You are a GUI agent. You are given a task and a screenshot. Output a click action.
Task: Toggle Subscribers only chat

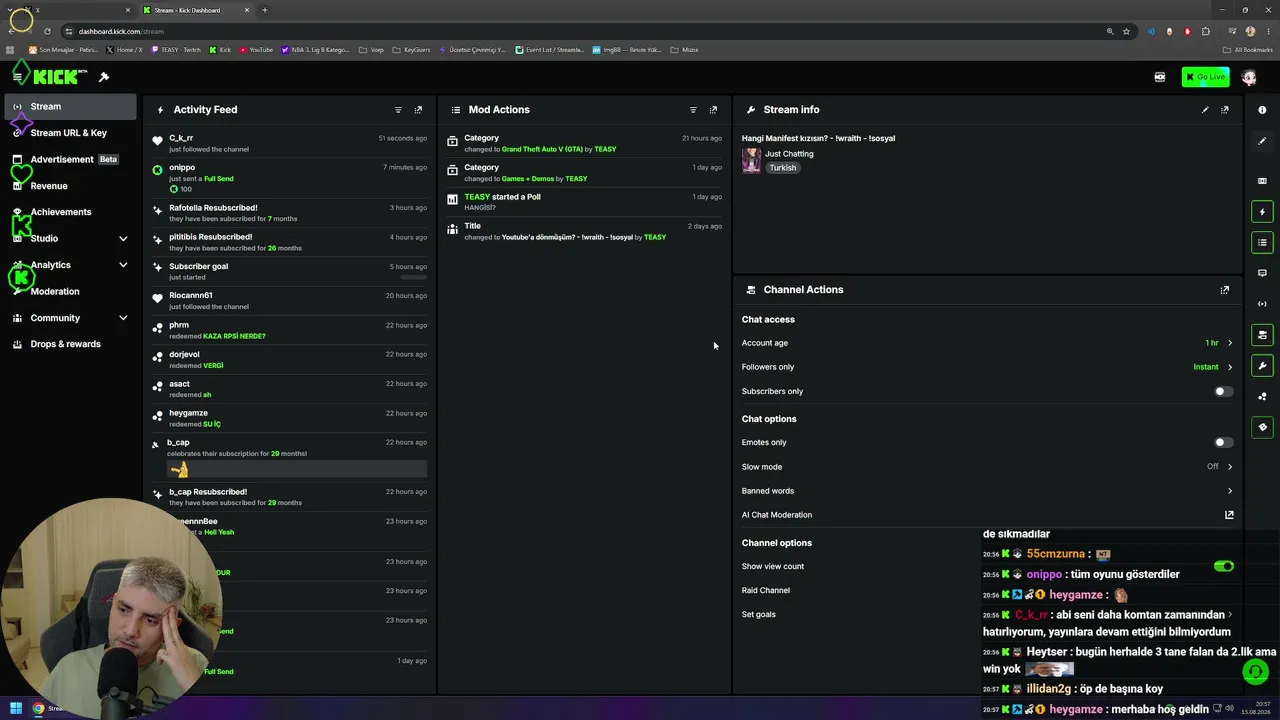coord(1223,391)
